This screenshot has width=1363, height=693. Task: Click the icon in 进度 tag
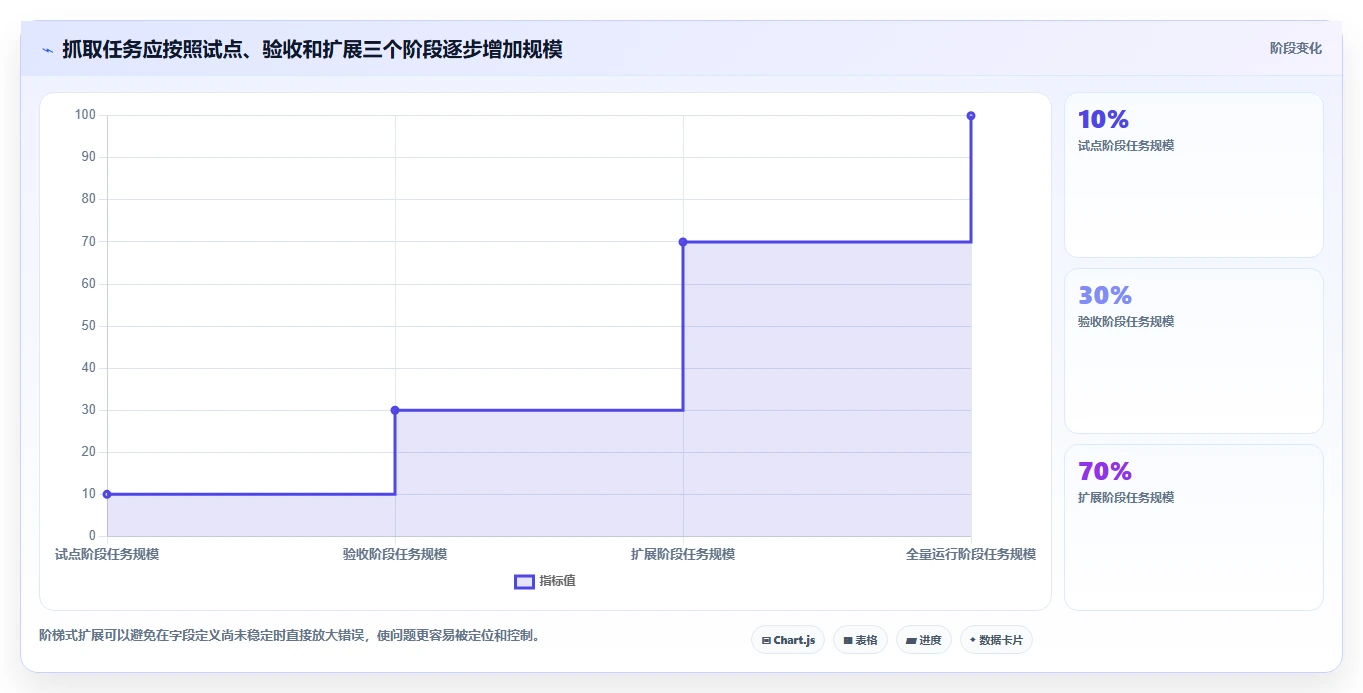click(912, 640)
